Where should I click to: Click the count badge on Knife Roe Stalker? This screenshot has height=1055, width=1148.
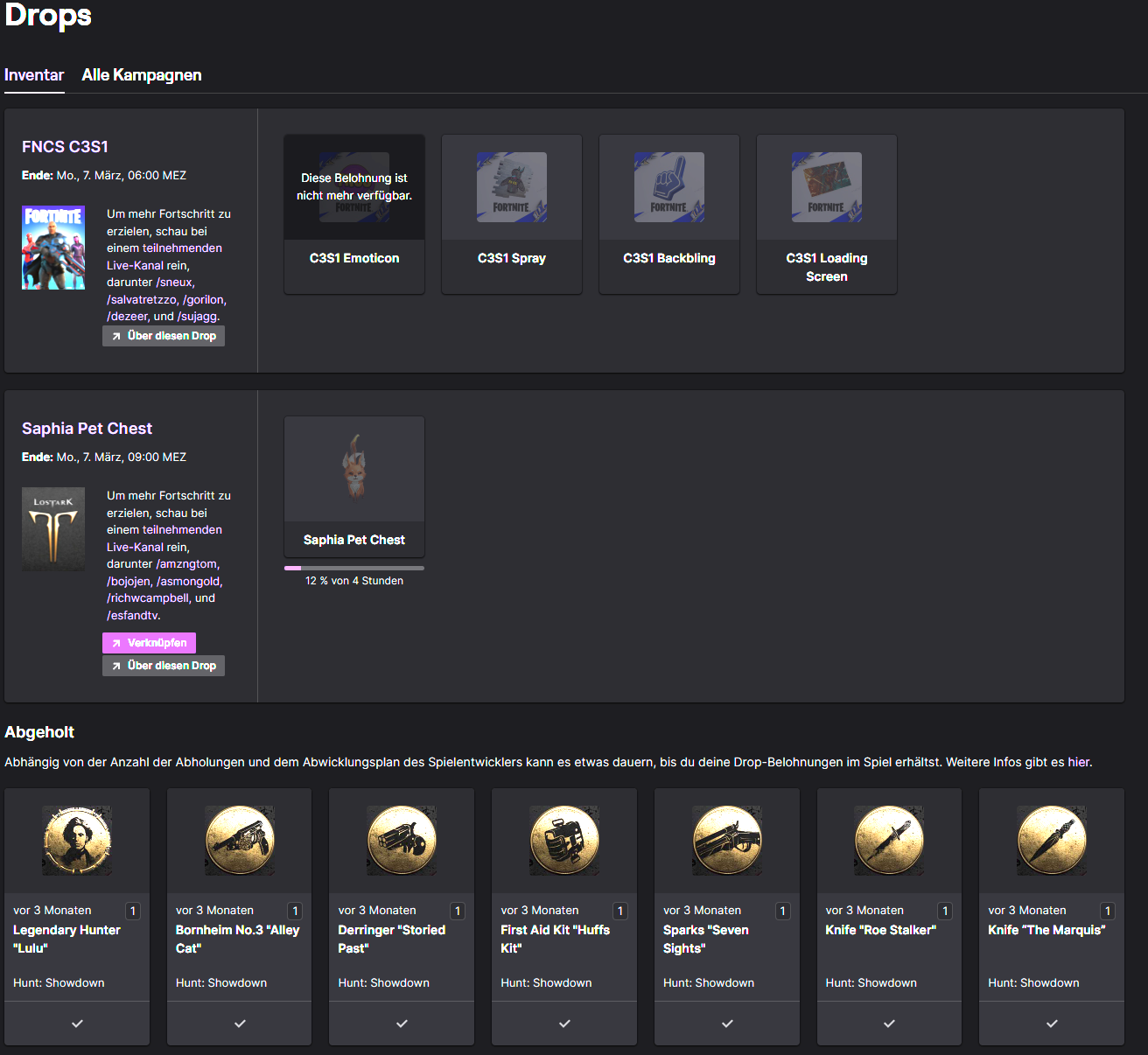(945, 911)
